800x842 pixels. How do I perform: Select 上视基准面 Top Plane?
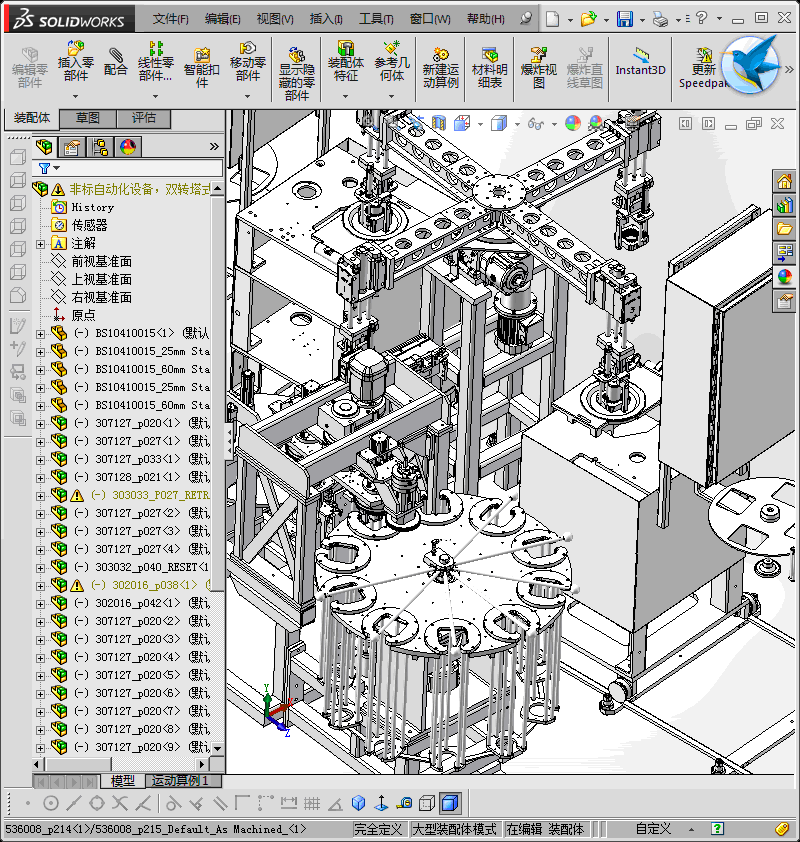click(x=101, y=279)
